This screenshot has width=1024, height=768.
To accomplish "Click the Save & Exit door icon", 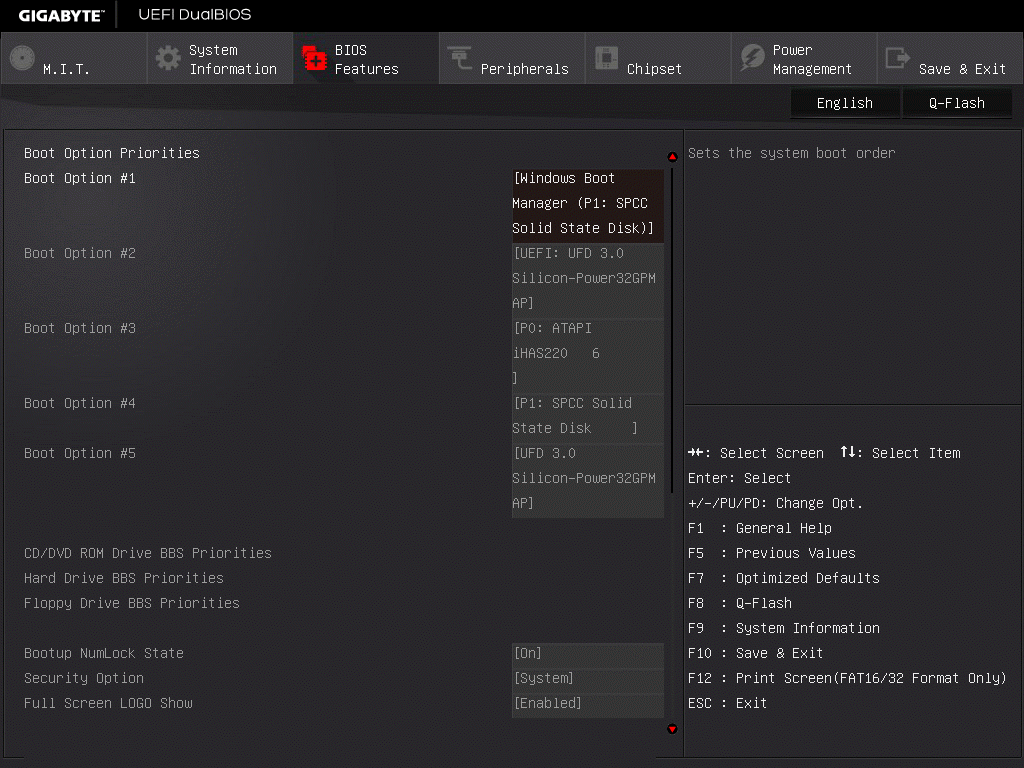I will 897,57.
